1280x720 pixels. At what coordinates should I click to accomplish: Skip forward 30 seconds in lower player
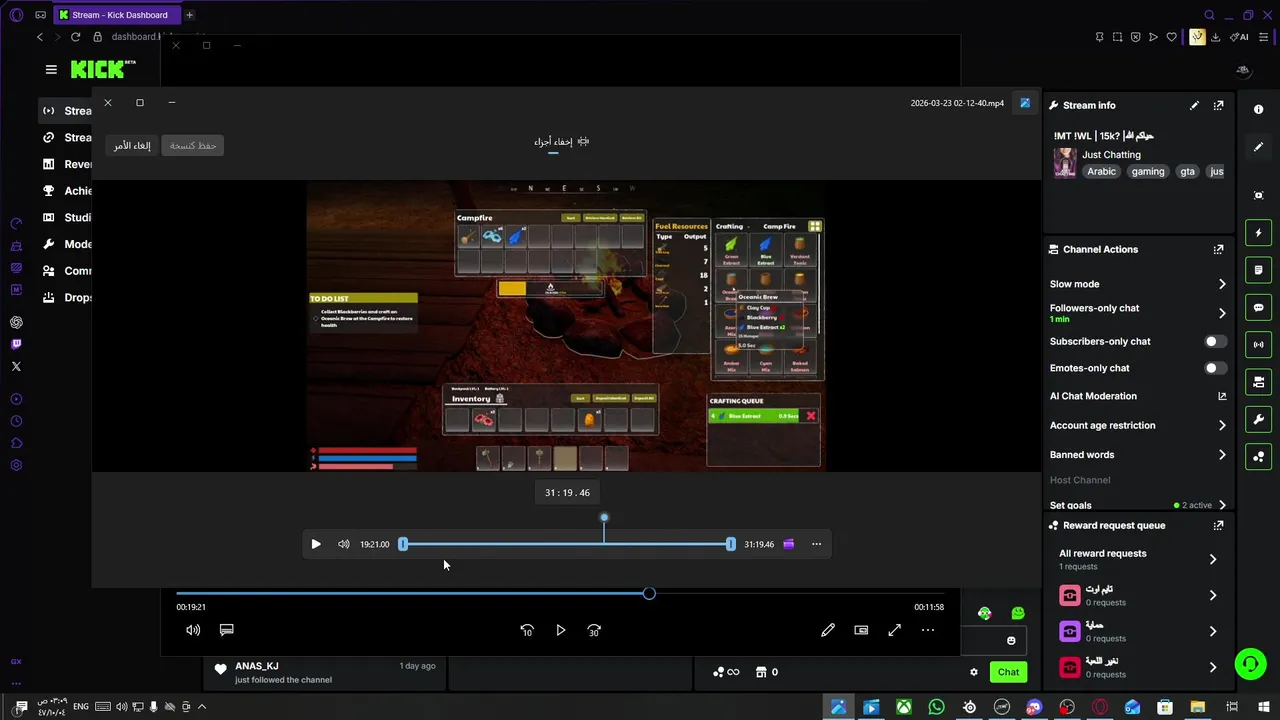pos(594,630)
